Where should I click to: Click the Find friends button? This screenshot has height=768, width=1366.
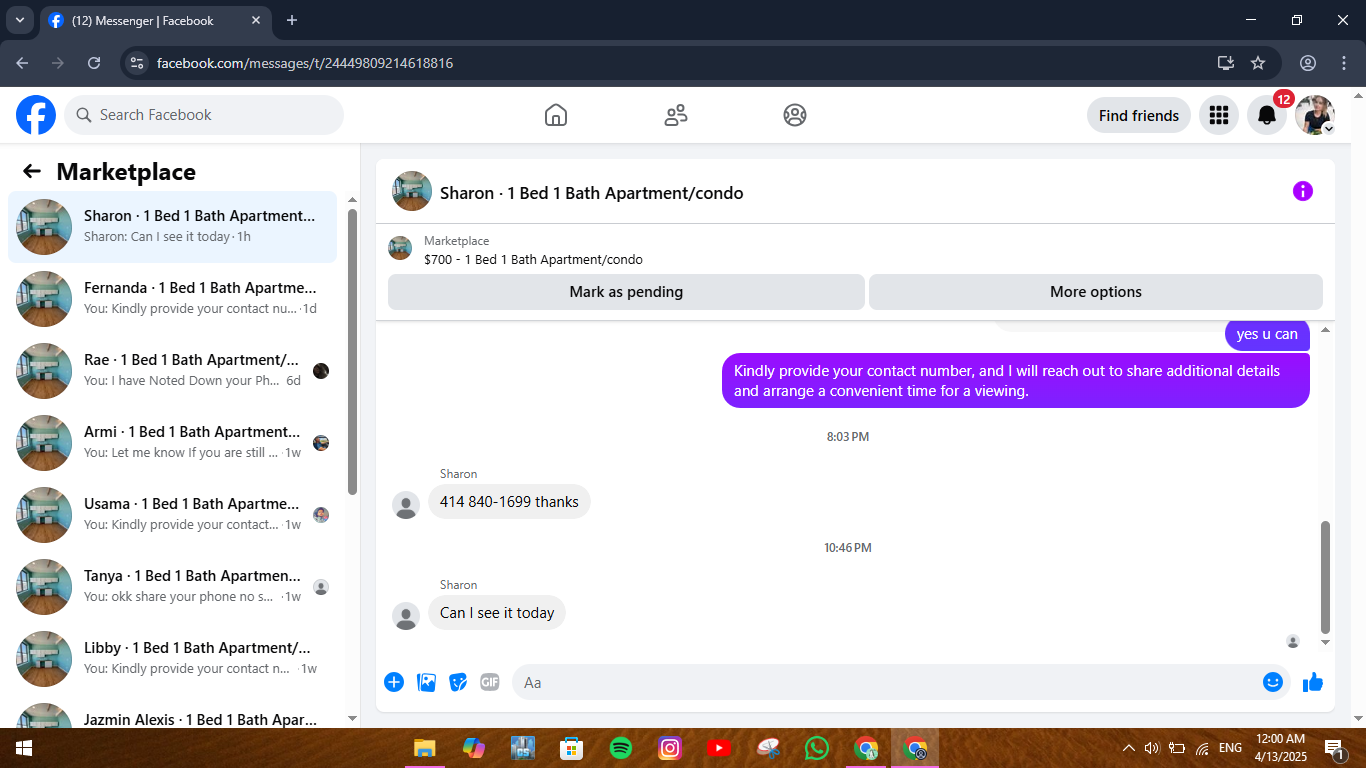1139,115
